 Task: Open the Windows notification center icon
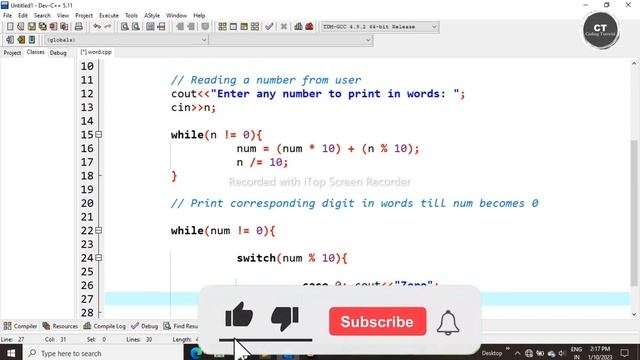624,353
